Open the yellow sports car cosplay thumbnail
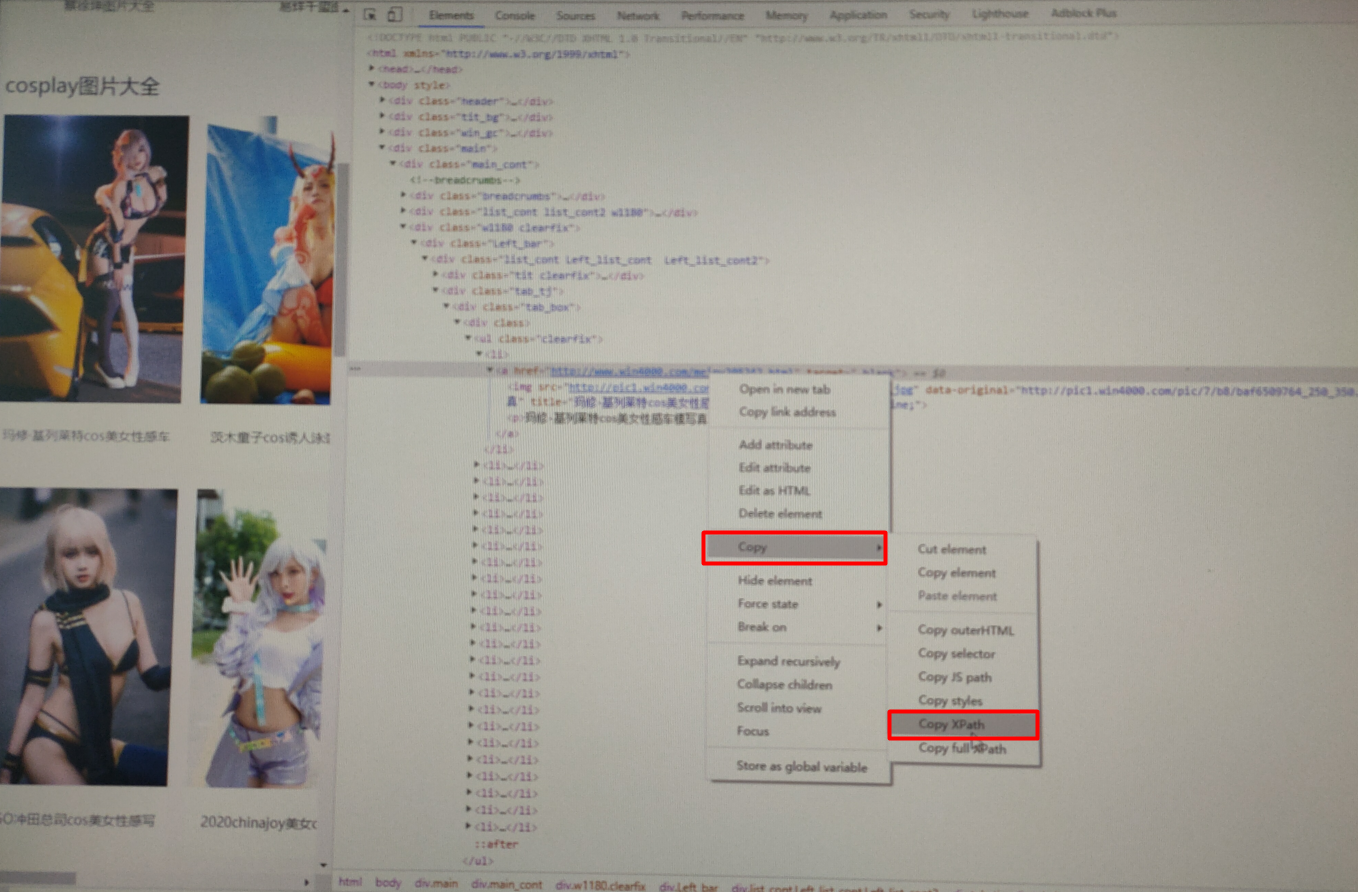 (x=94, y=258)
